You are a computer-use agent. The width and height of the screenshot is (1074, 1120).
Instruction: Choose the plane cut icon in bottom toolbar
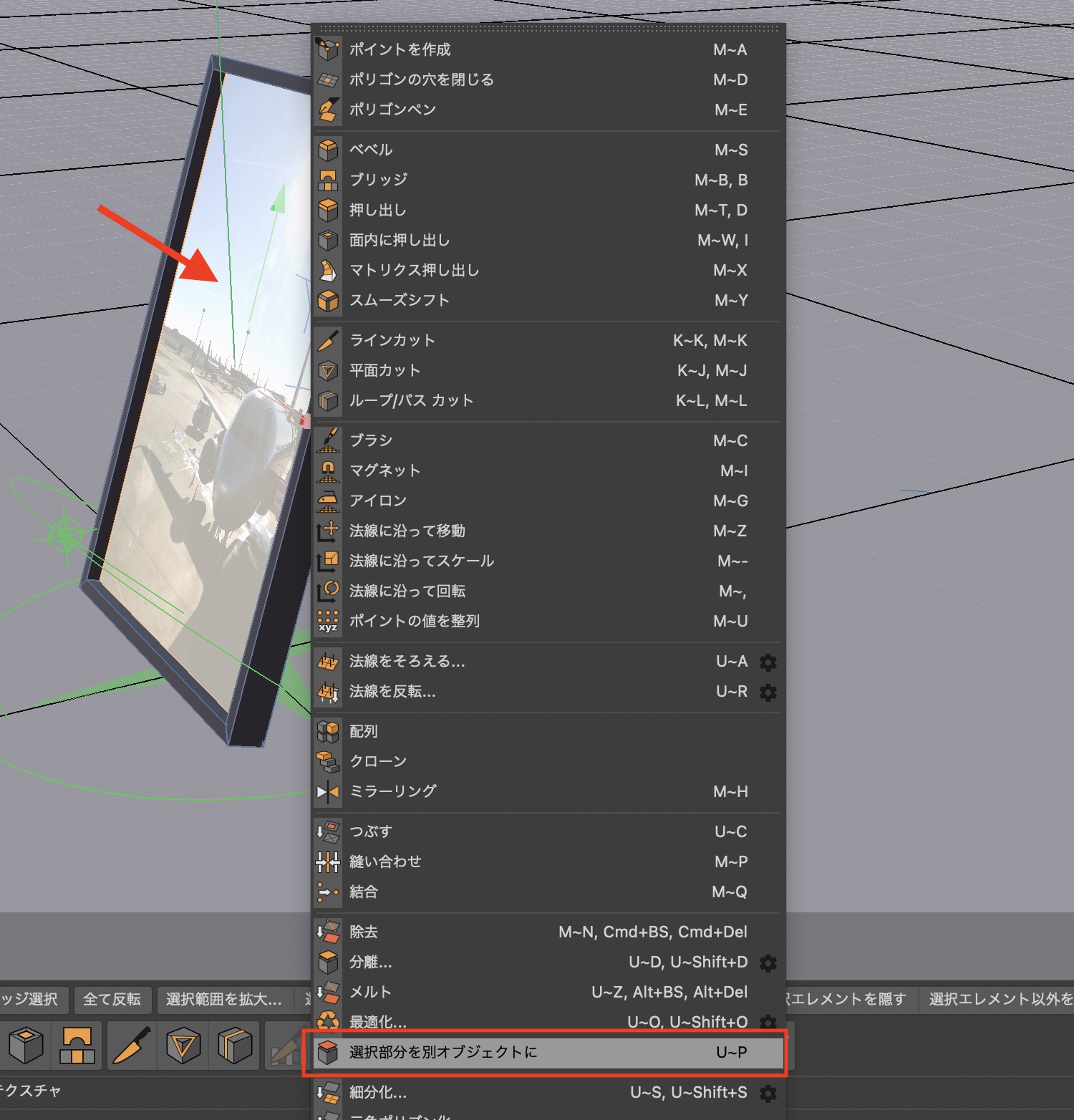[x=183, y=1046]
